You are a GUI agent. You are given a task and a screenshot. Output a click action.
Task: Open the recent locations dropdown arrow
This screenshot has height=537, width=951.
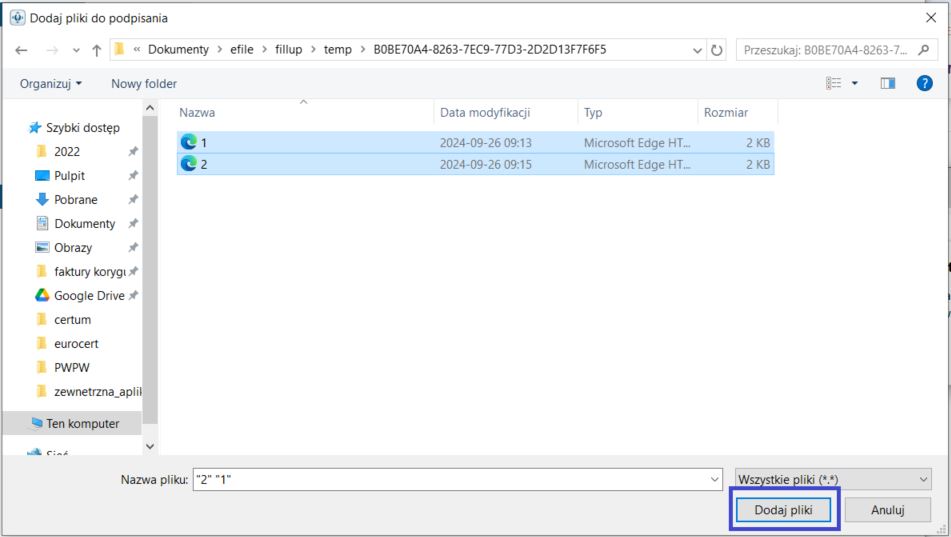click(x=76, y=50)
